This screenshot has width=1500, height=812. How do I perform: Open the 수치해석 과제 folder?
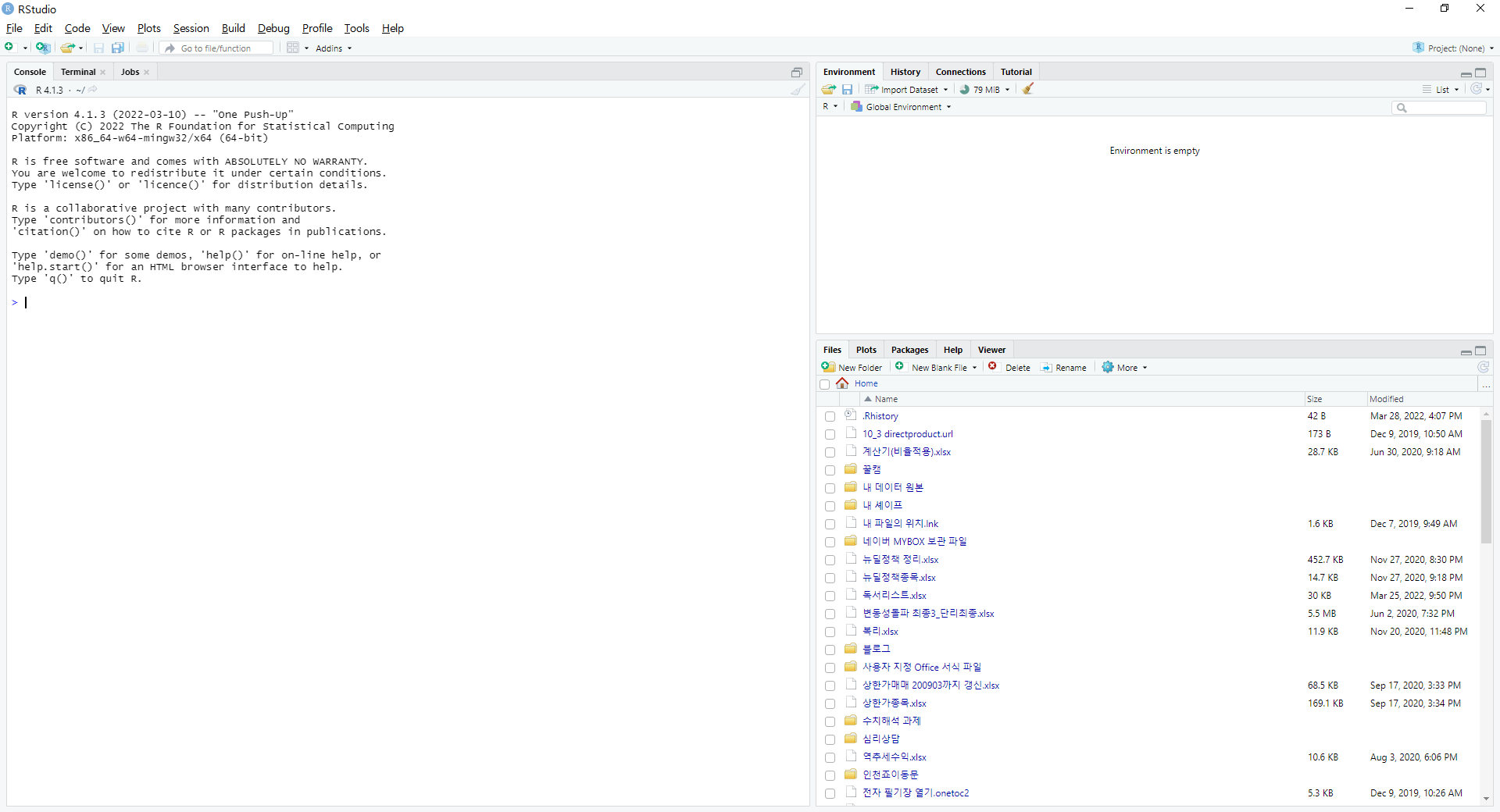[x=891, y=721]
